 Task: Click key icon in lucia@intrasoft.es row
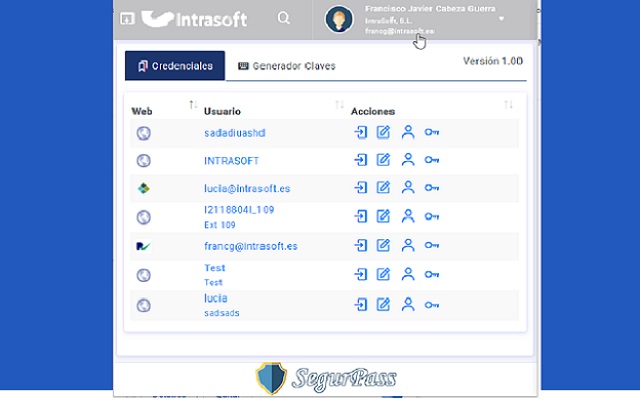[432, 188]
